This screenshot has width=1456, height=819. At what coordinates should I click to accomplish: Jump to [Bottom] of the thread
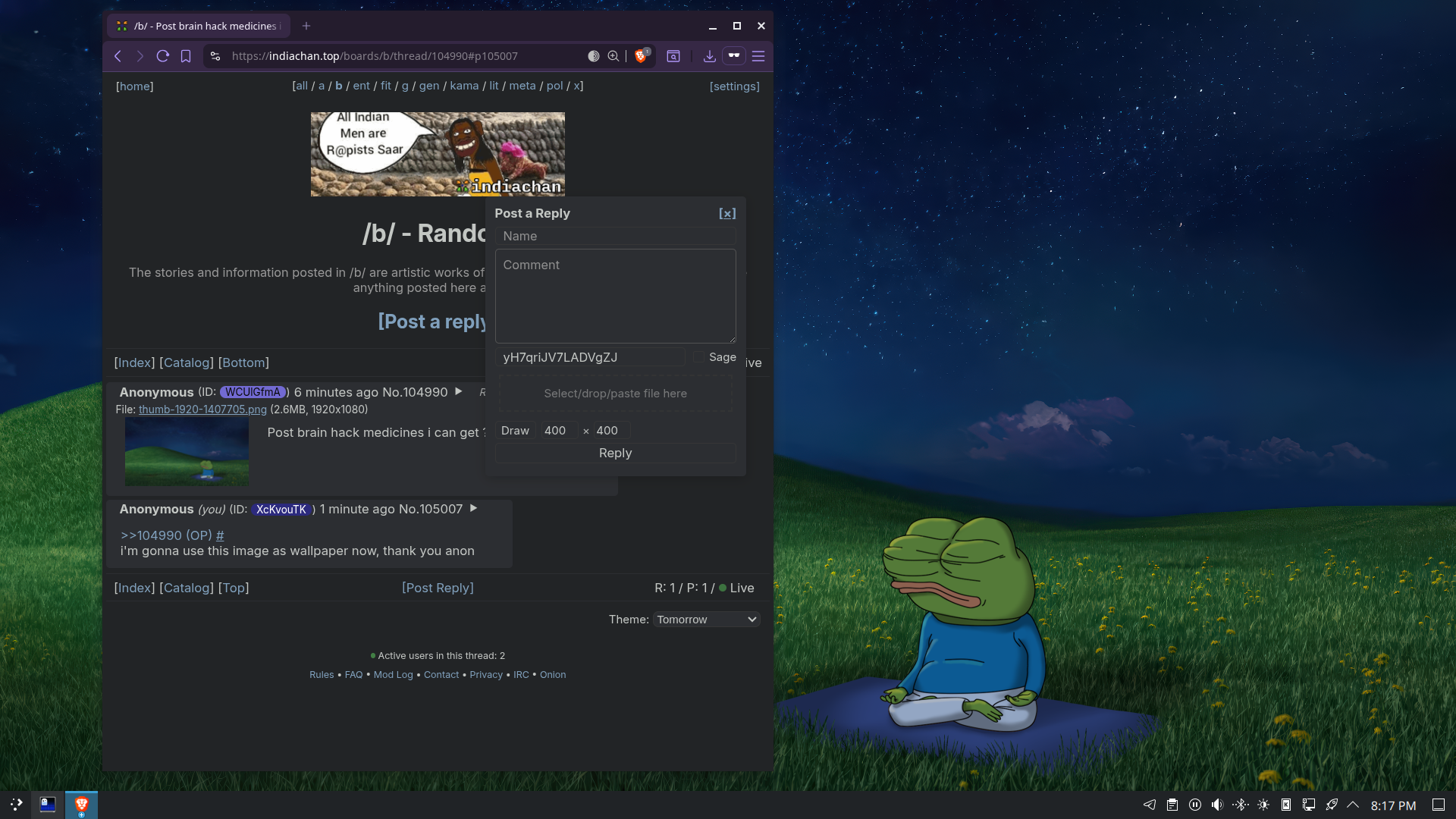pyautogui.click(x=243, y=362)
